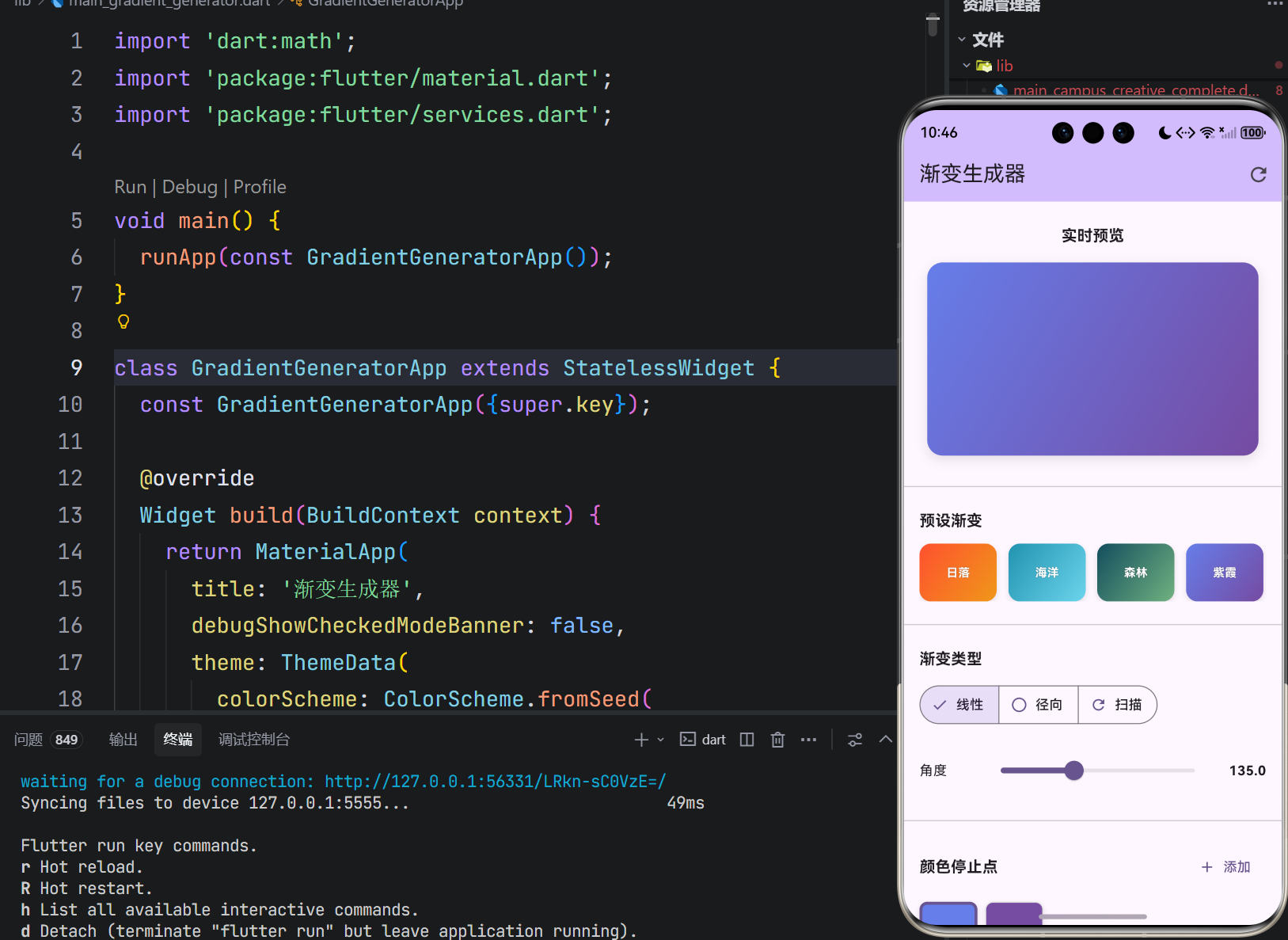The image size is (1288, 940).
Task: Select the purple color stop swatch
Action: tap(1014, 914)
